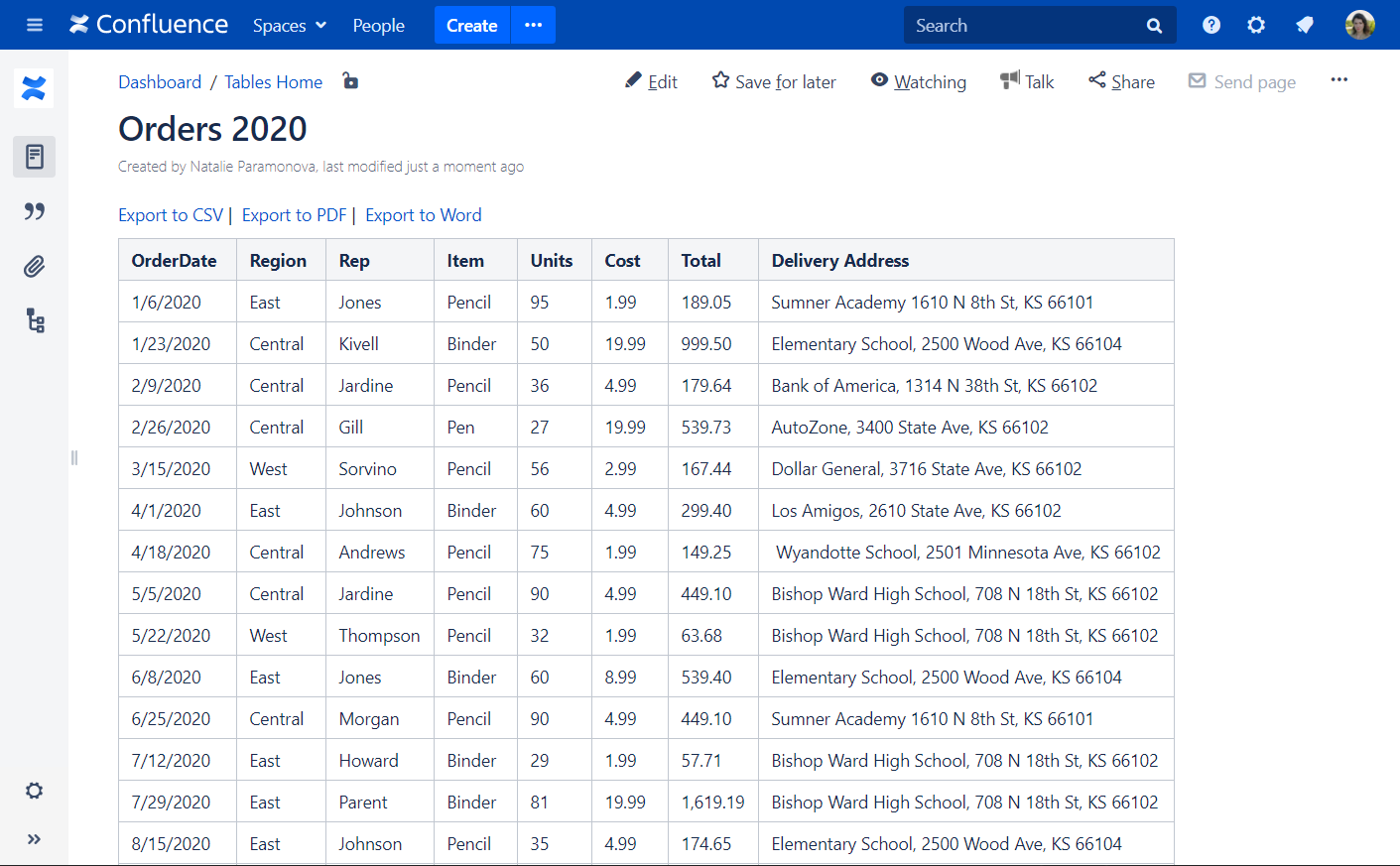Open the Help question mark icon
This screenshot has width=1400, height=866.
(x=1210, y=25)
